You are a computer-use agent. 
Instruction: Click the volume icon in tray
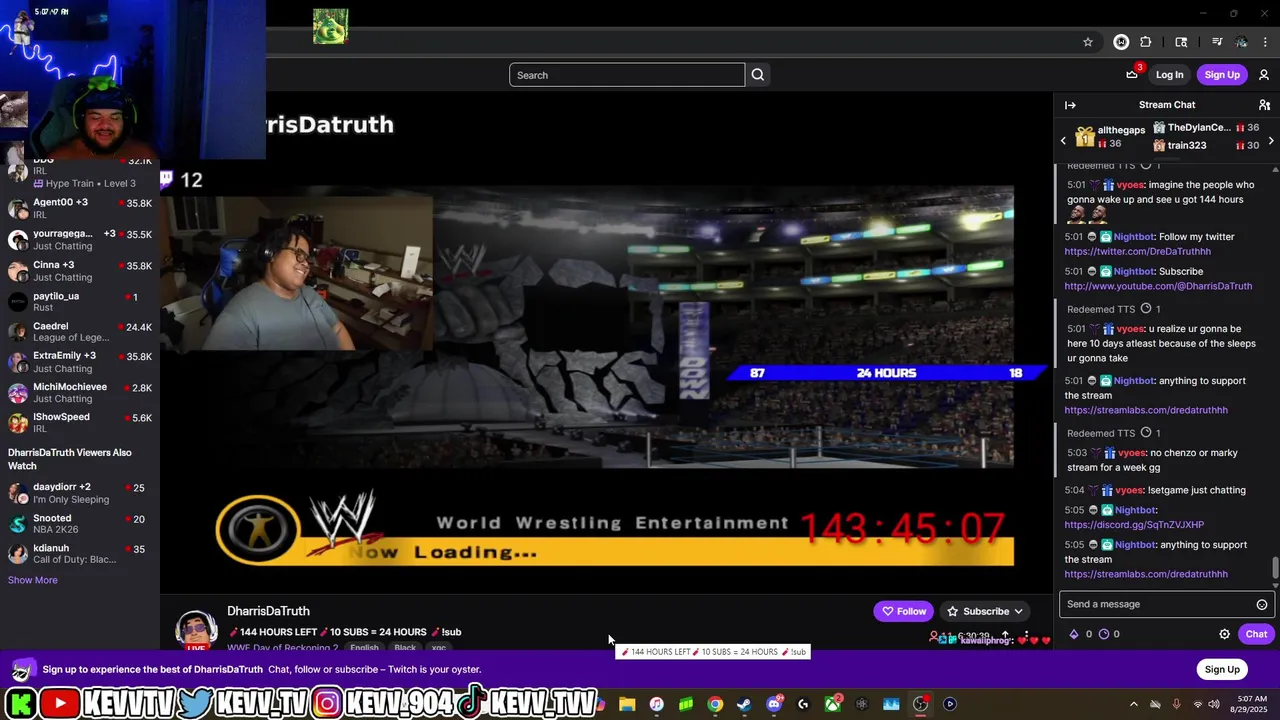pos(1214,704)
